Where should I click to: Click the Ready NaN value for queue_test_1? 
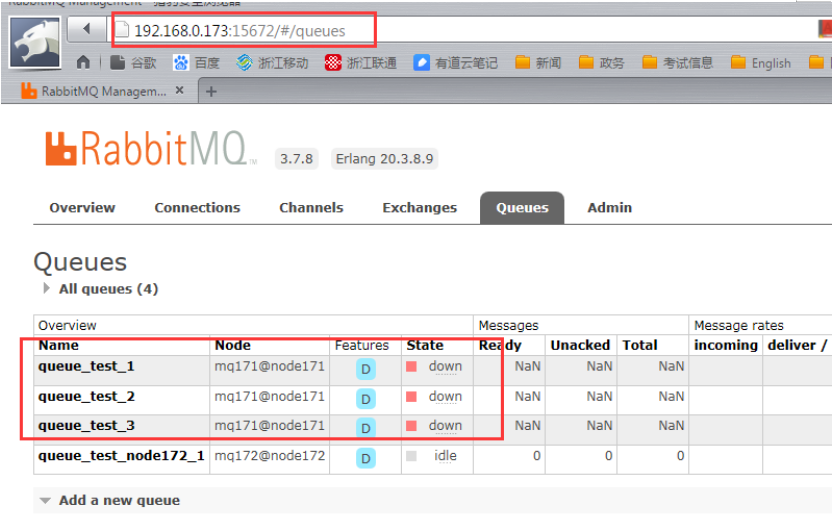click(528, 366)
